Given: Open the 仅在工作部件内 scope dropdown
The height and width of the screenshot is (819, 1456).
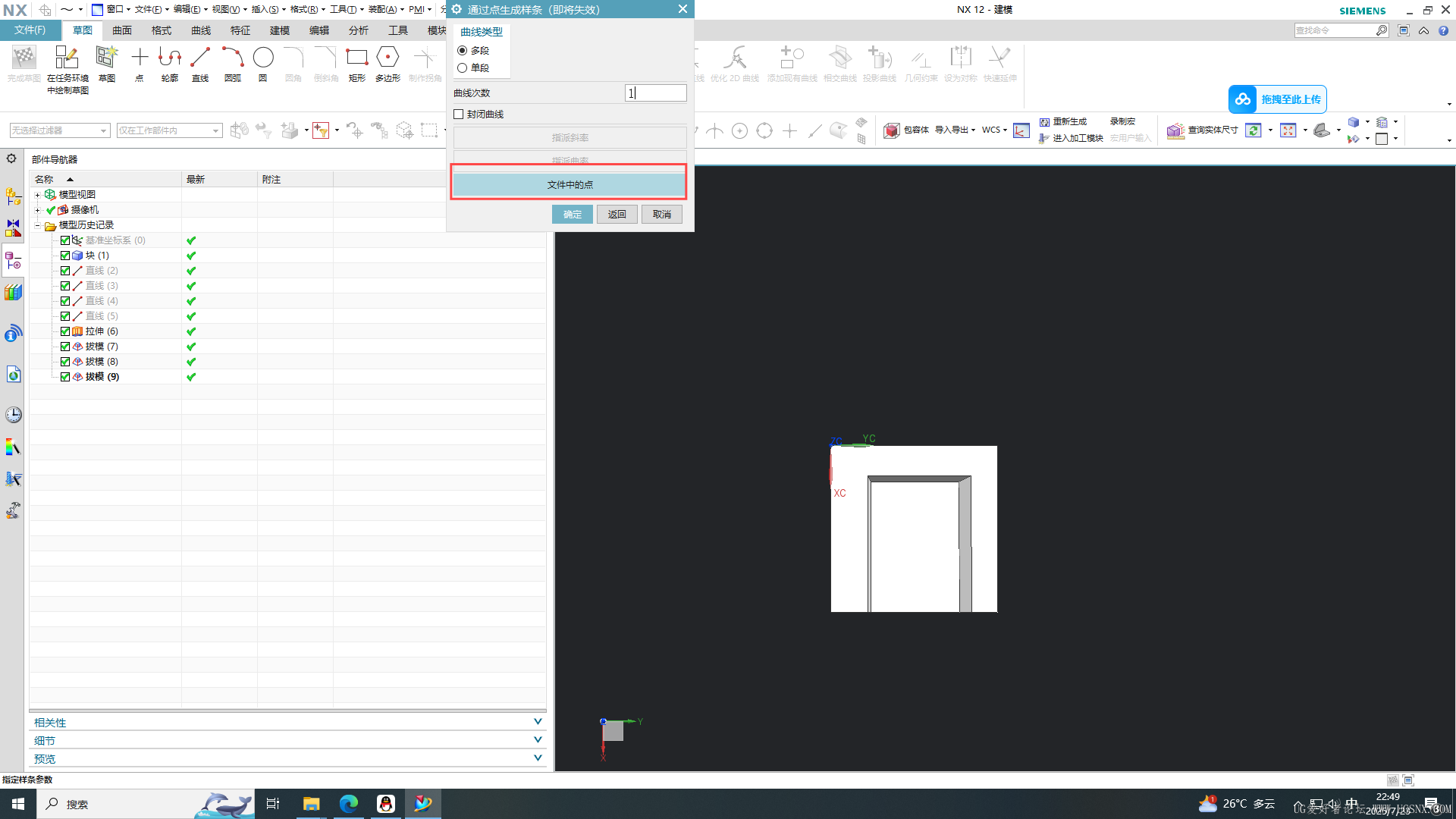Looking at the screenshot, I should click(169, 131).
